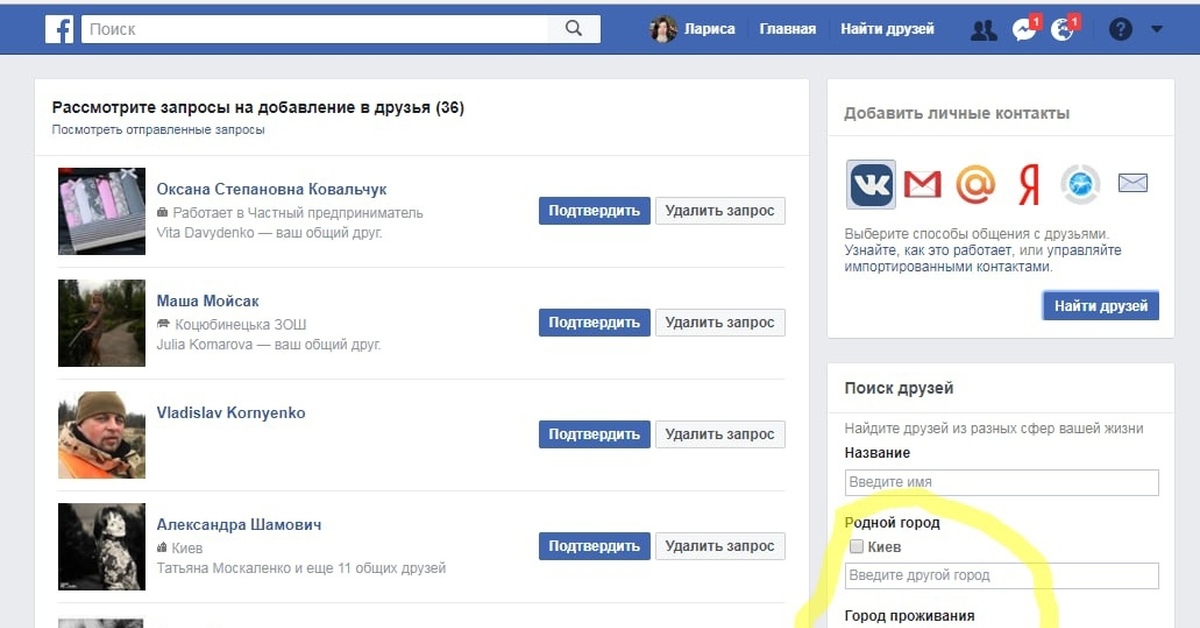Go to Главная in top navigation
Screen dimensions: 1200x628
coord(787,29)
